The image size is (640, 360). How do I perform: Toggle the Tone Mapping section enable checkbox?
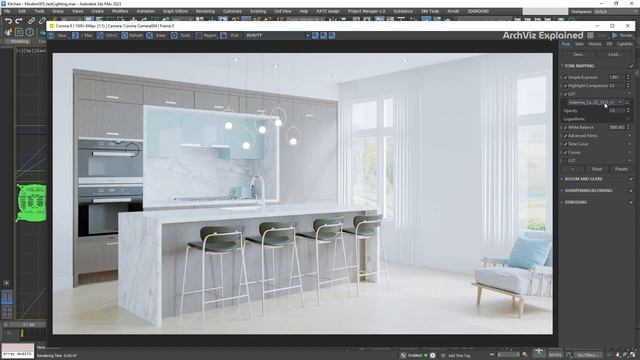(631, 66)
